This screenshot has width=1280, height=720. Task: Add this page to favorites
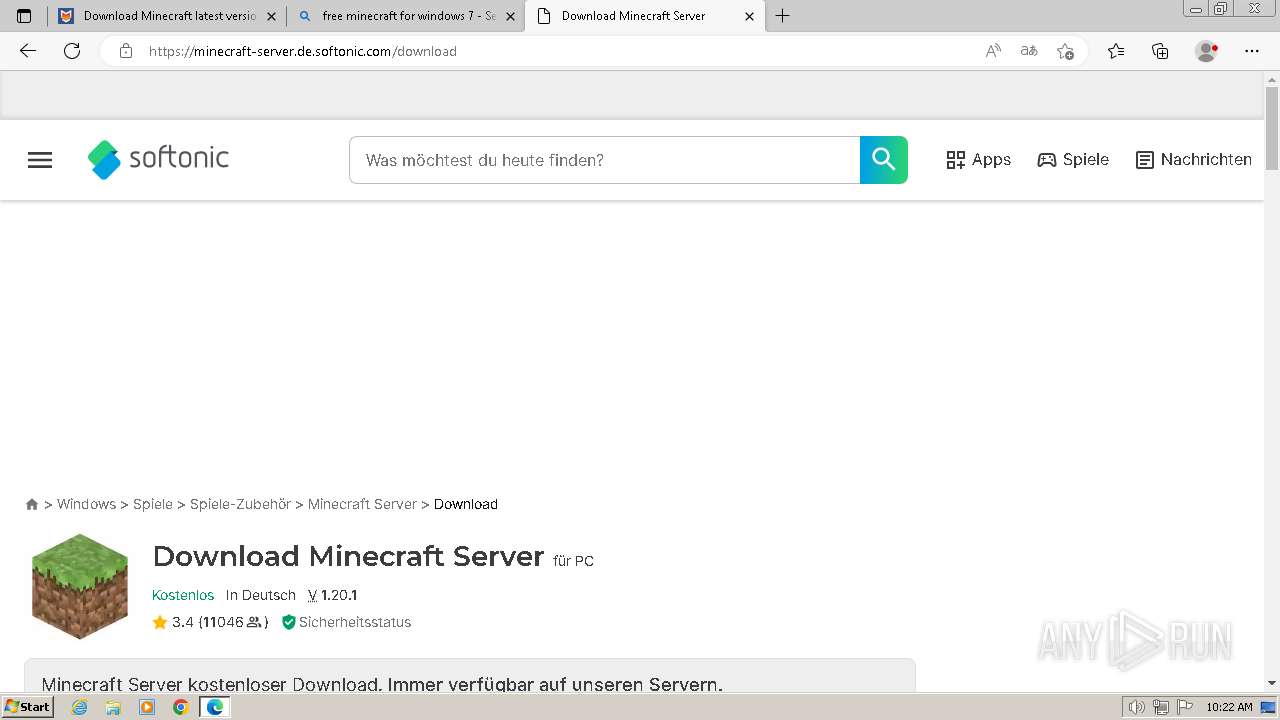[x=1065, y=51]
